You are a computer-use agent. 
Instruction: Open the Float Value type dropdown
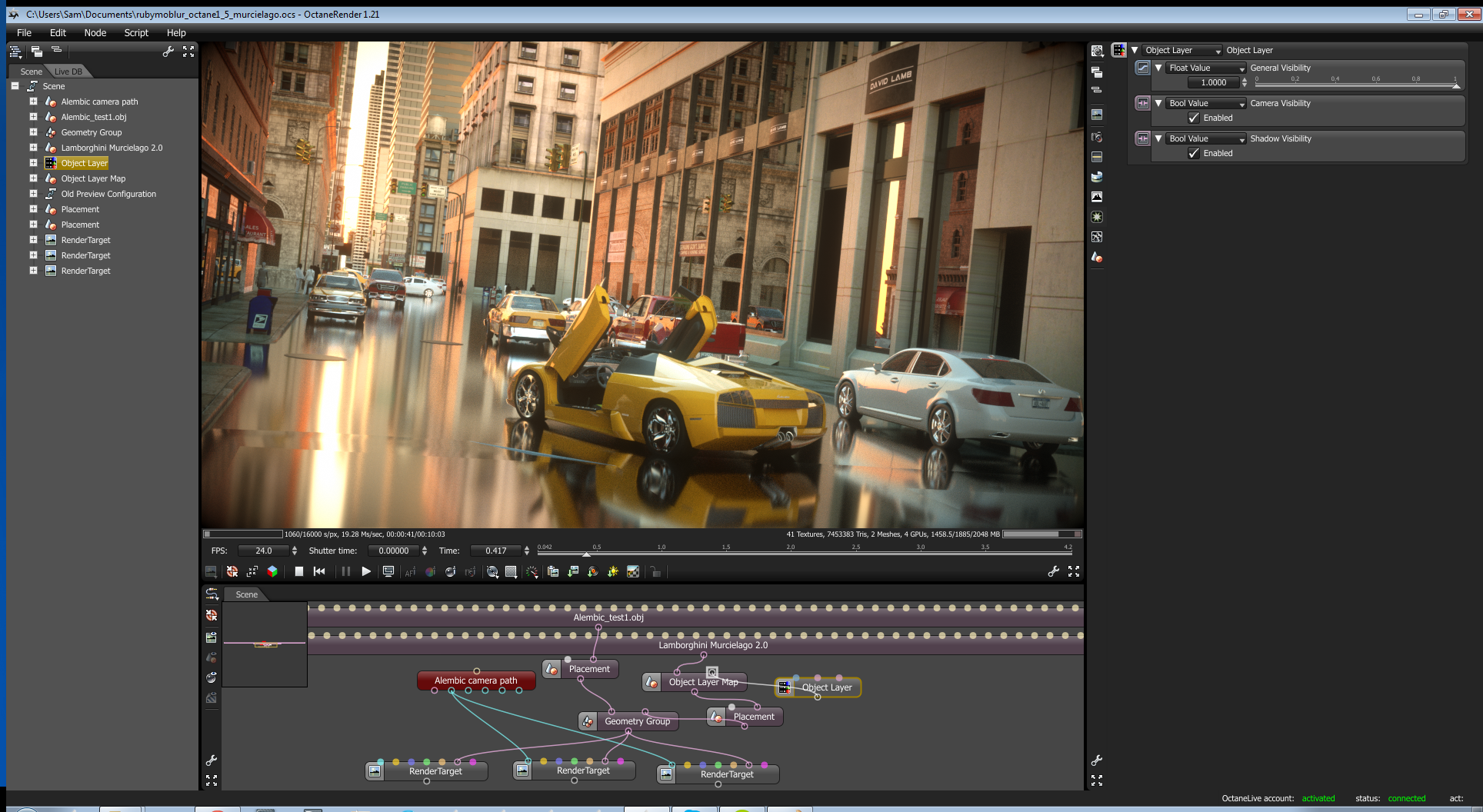click(1205, 68)
